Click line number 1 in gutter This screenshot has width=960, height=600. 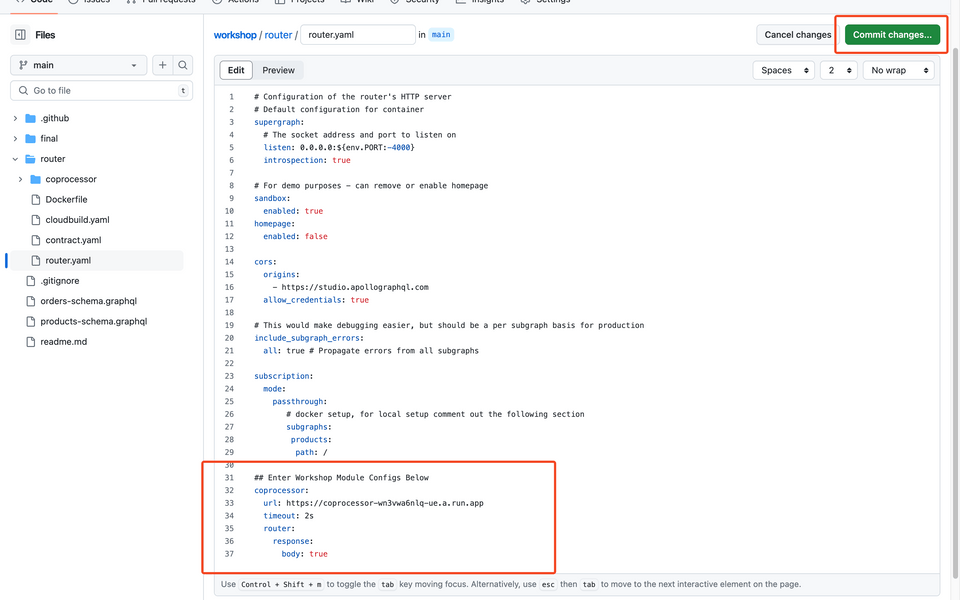coord(231,97)
